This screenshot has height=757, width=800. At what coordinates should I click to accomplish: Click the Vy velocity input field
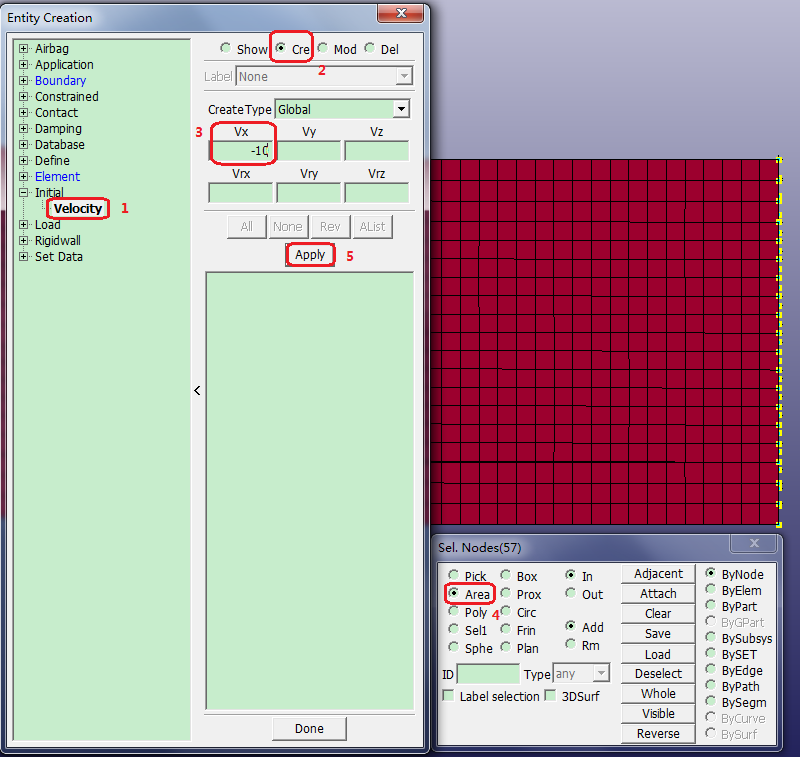[309, 151]
